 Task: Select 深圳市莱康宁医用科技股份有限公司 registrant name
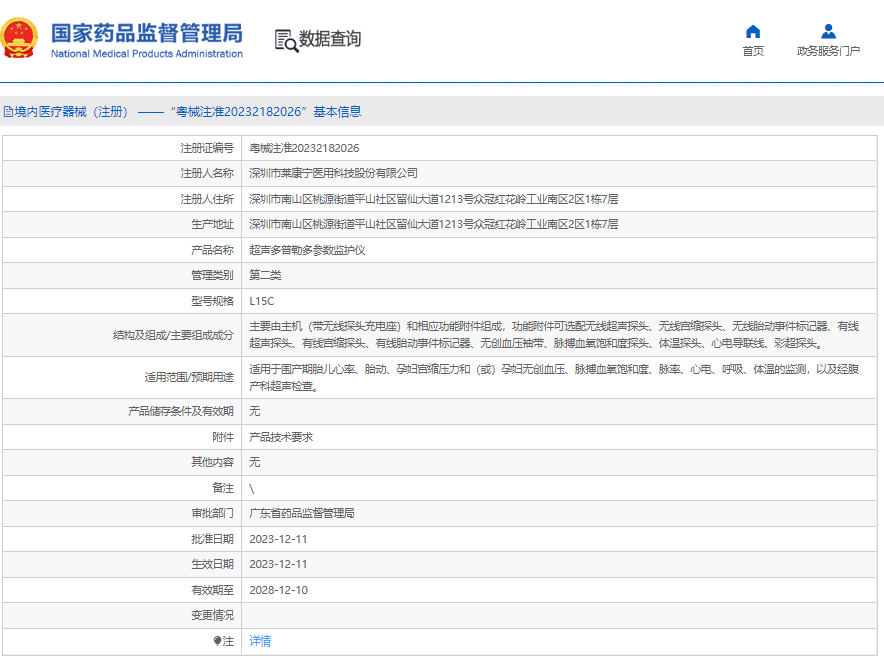[x=333, y=173]
